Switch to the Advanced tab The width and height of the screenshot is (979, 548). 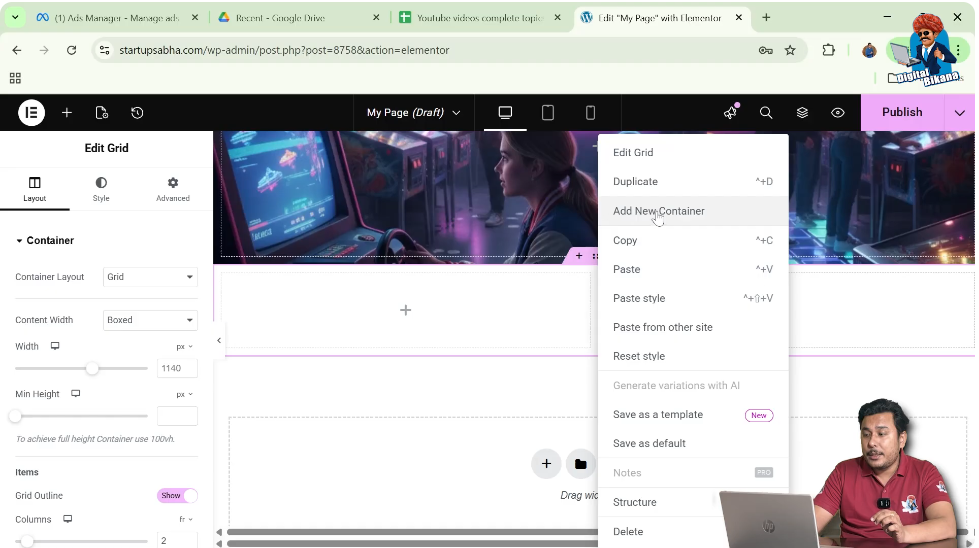[x=172, y=189]
